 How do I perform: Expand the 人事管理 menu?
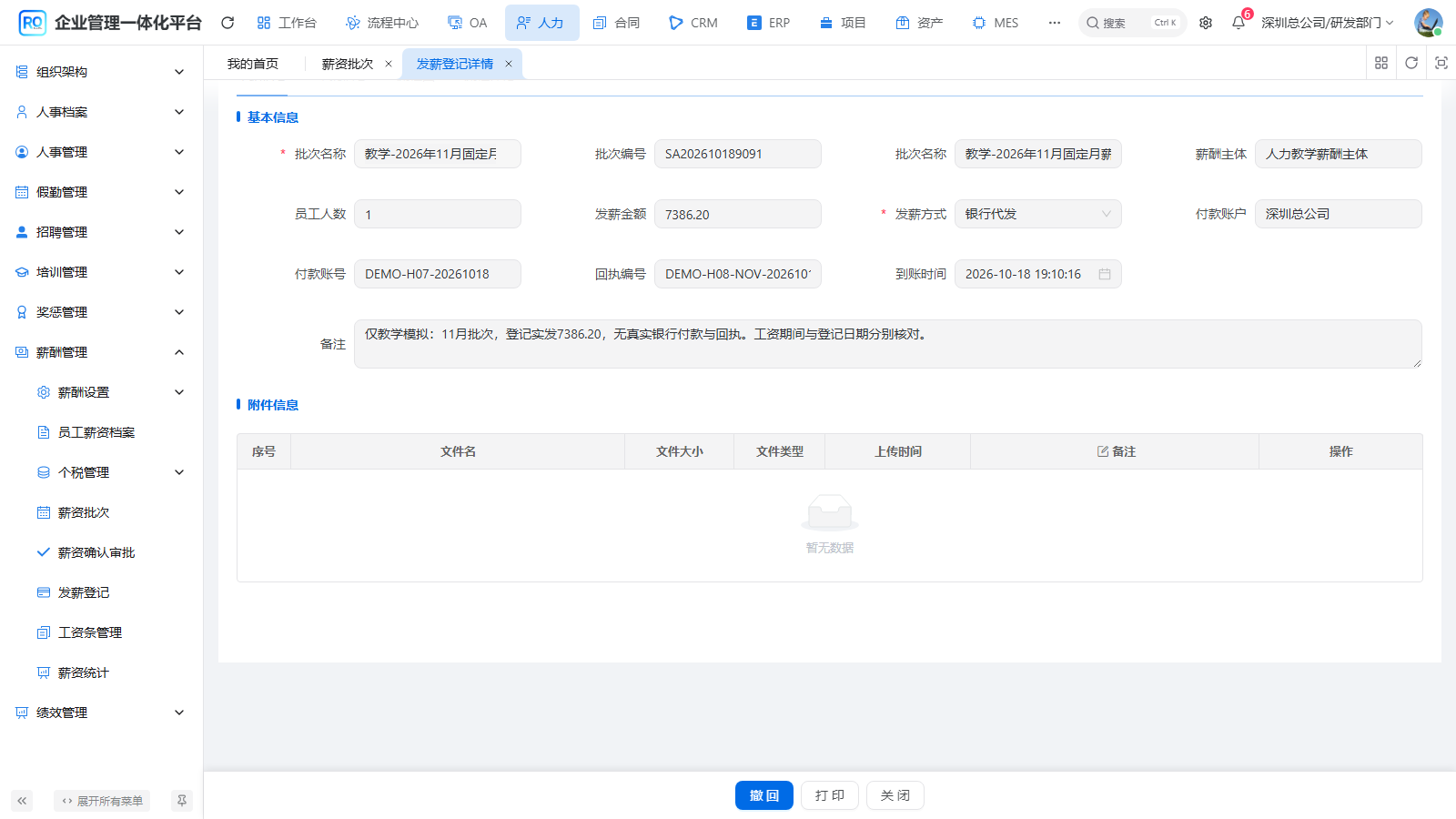tap(179, 152)
